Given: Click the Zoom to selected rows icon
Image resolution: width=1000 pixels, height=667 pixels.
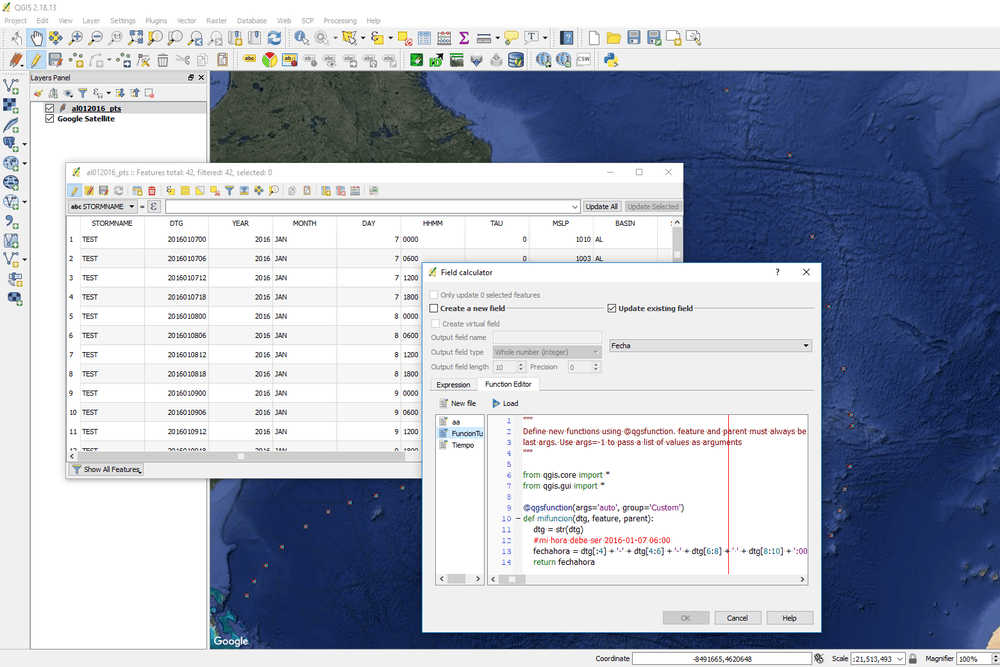Looking at the screenshot, I should point(274,190).
